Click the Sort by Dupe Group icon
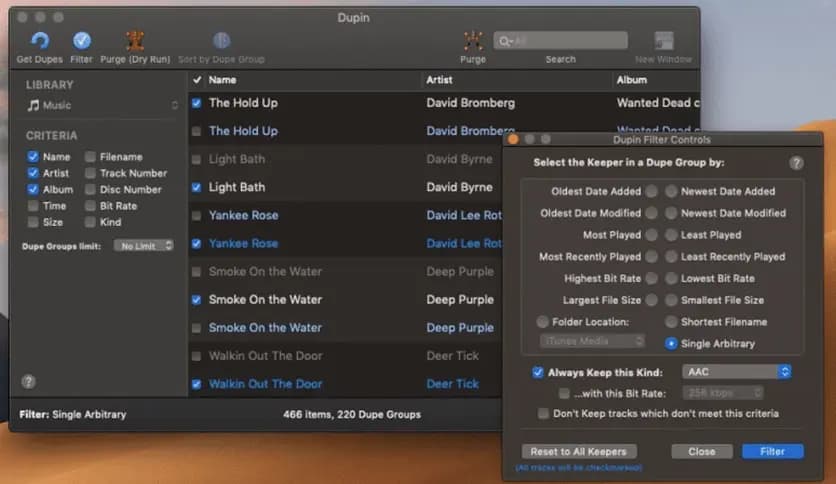 pos(221,41)
